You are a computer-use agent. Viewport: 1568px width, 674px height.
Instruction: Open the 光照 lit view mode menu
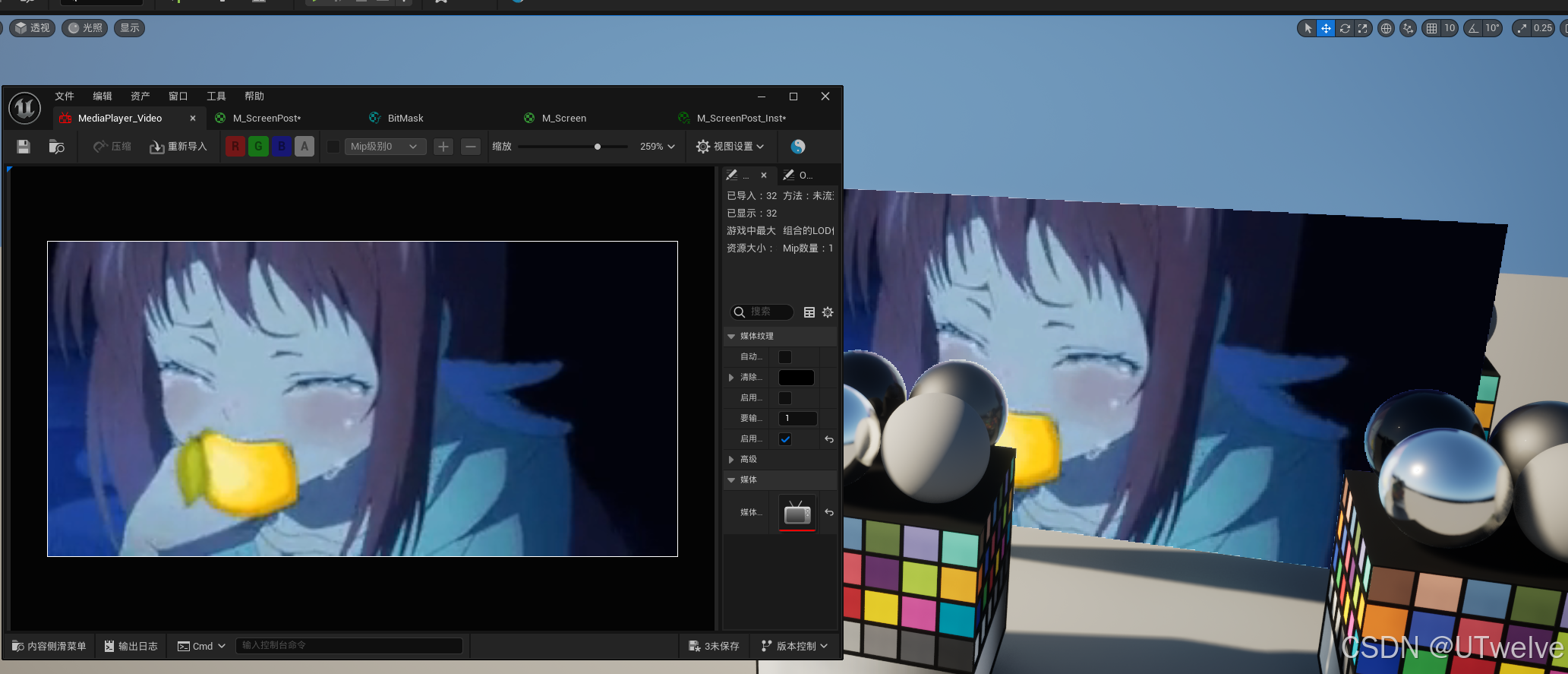tap(84, 28)
